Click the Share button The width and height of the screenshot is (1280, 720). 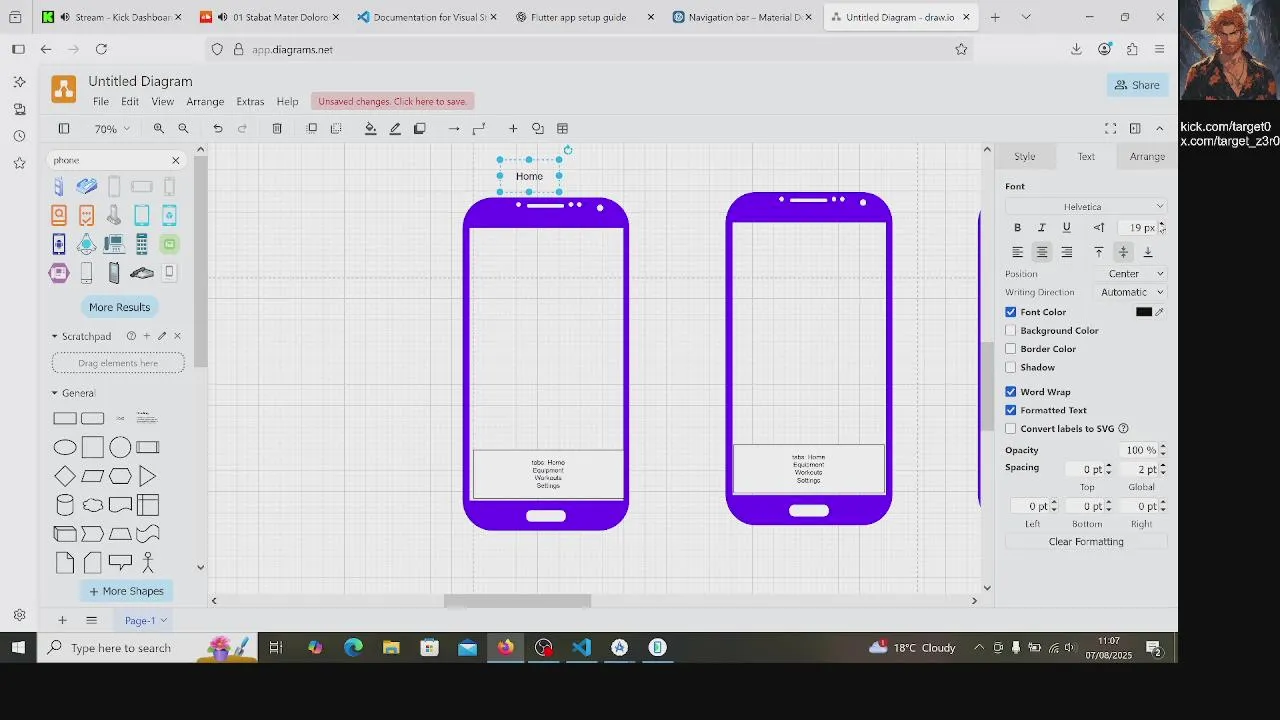(x=1138, y=85)
